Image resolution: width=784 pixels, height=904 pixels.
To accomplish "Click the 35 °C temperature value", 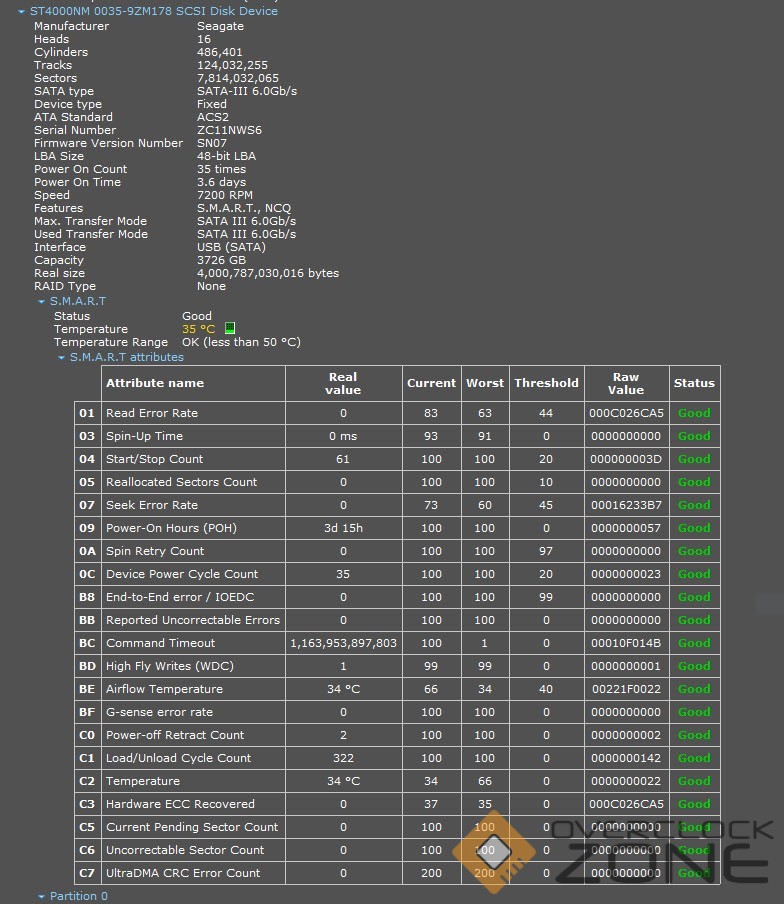I will click(x=198, y=329).
